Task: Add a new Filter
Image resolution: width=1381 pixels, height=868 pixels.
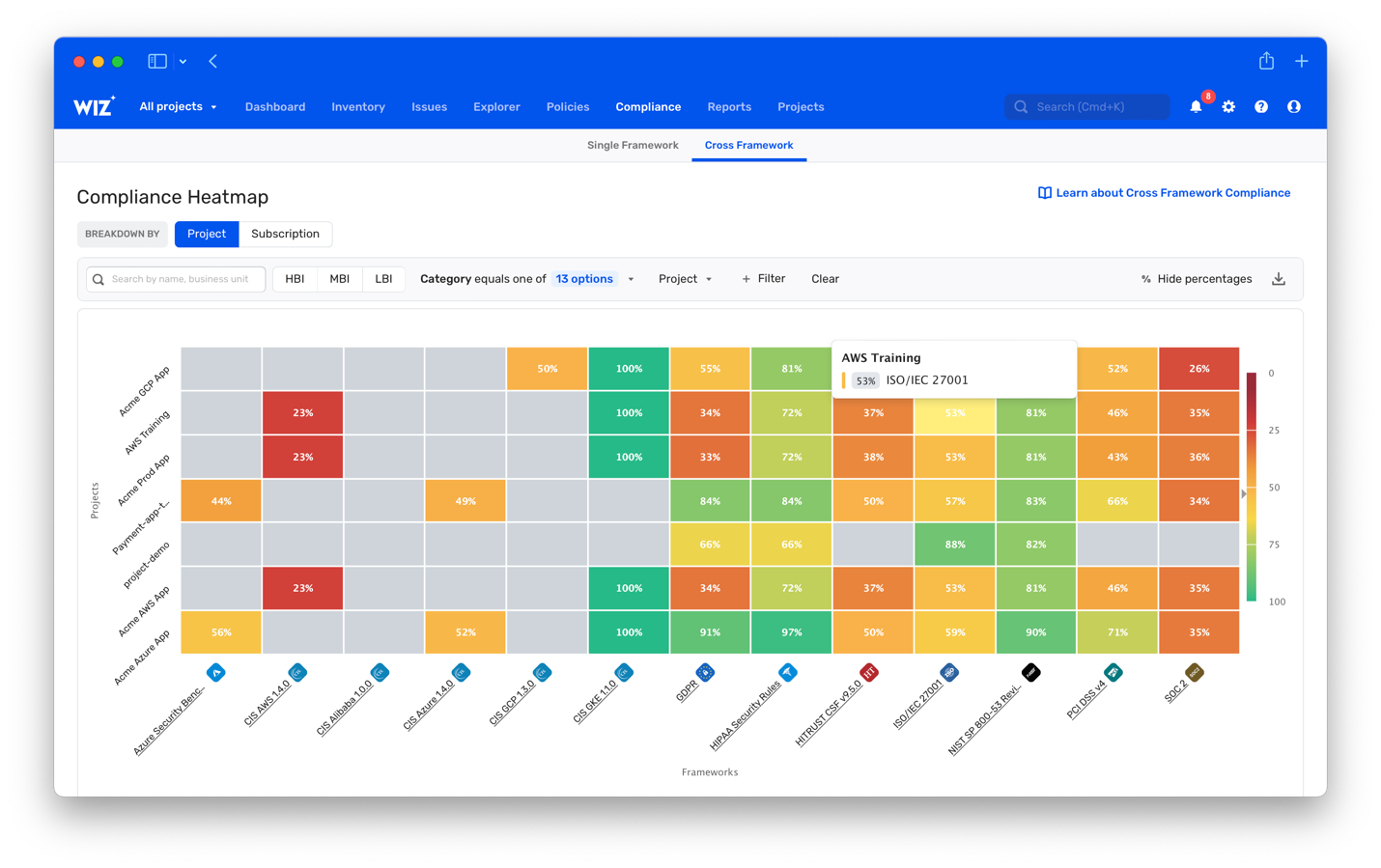Action: 763,279
